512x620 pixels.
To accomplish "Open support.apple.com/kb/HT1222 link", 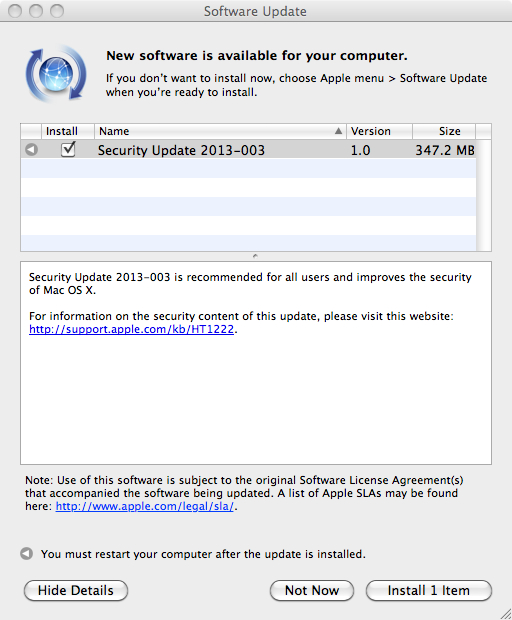I will [x=131, y=329].
